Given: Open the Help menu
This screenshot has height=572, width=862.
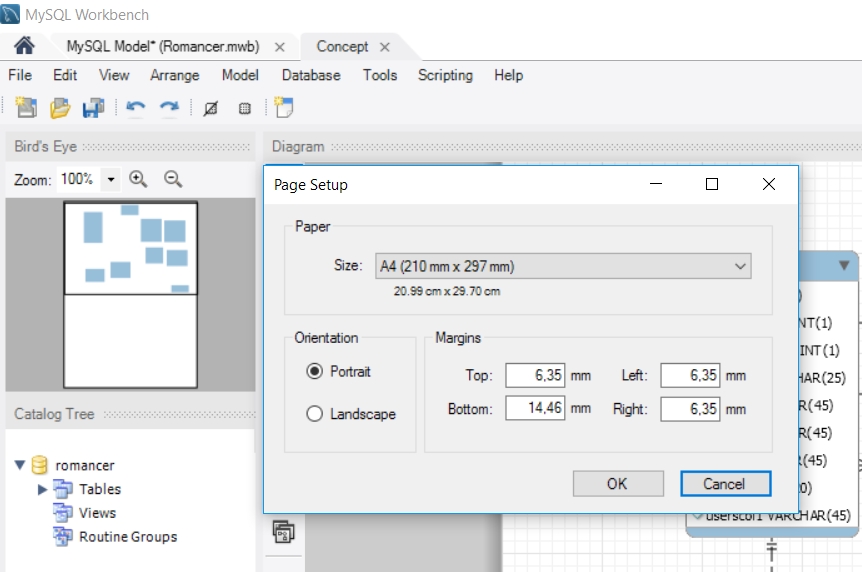Looking at the screenshot, I should (509, 75).
